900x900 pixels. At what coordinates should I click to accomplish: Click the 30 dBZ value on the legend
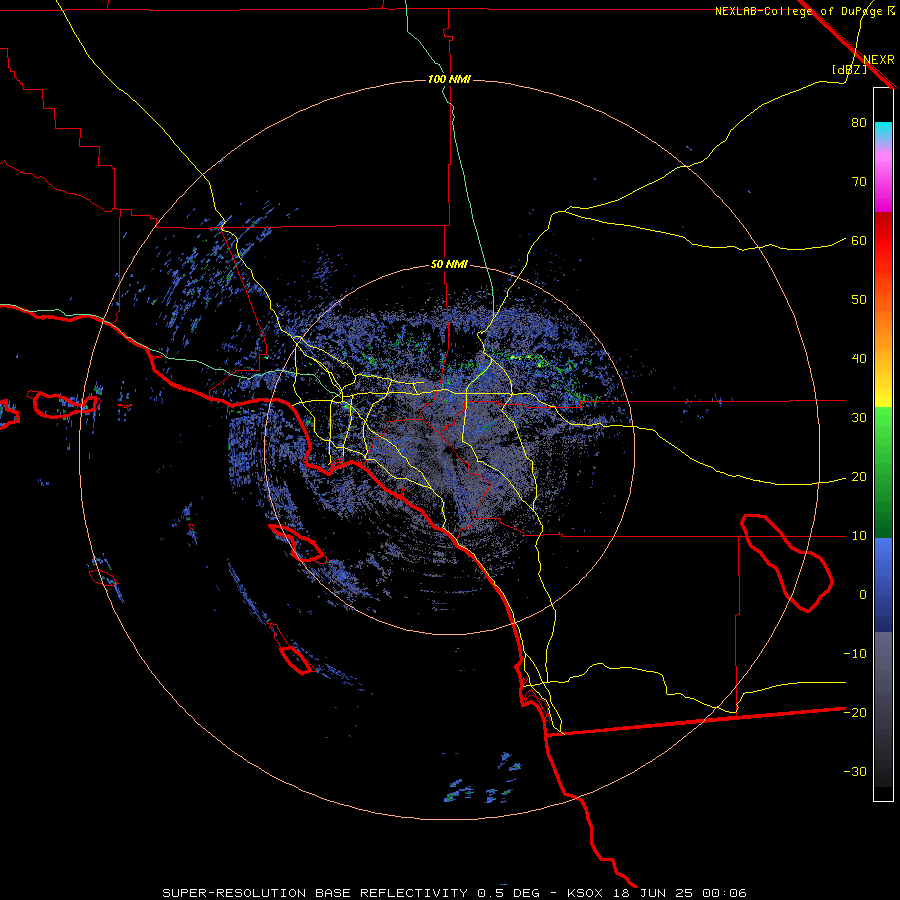pos(859,418)
